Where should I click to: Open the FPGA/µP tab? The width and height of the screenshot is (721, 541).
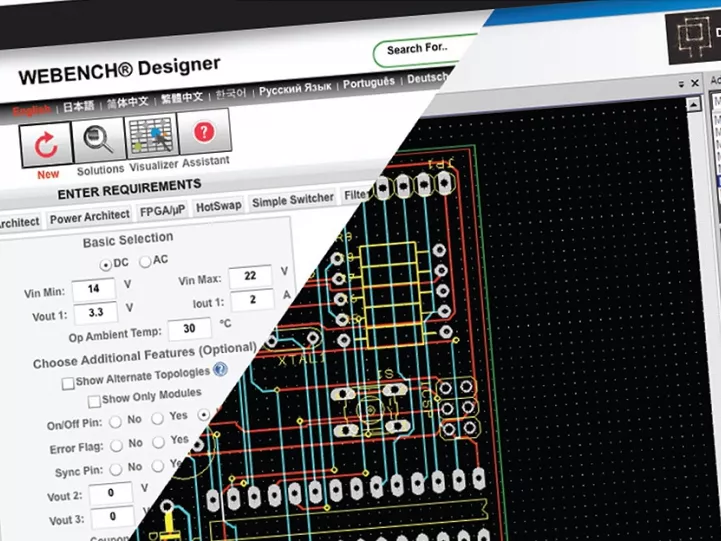tap(162, 211)
